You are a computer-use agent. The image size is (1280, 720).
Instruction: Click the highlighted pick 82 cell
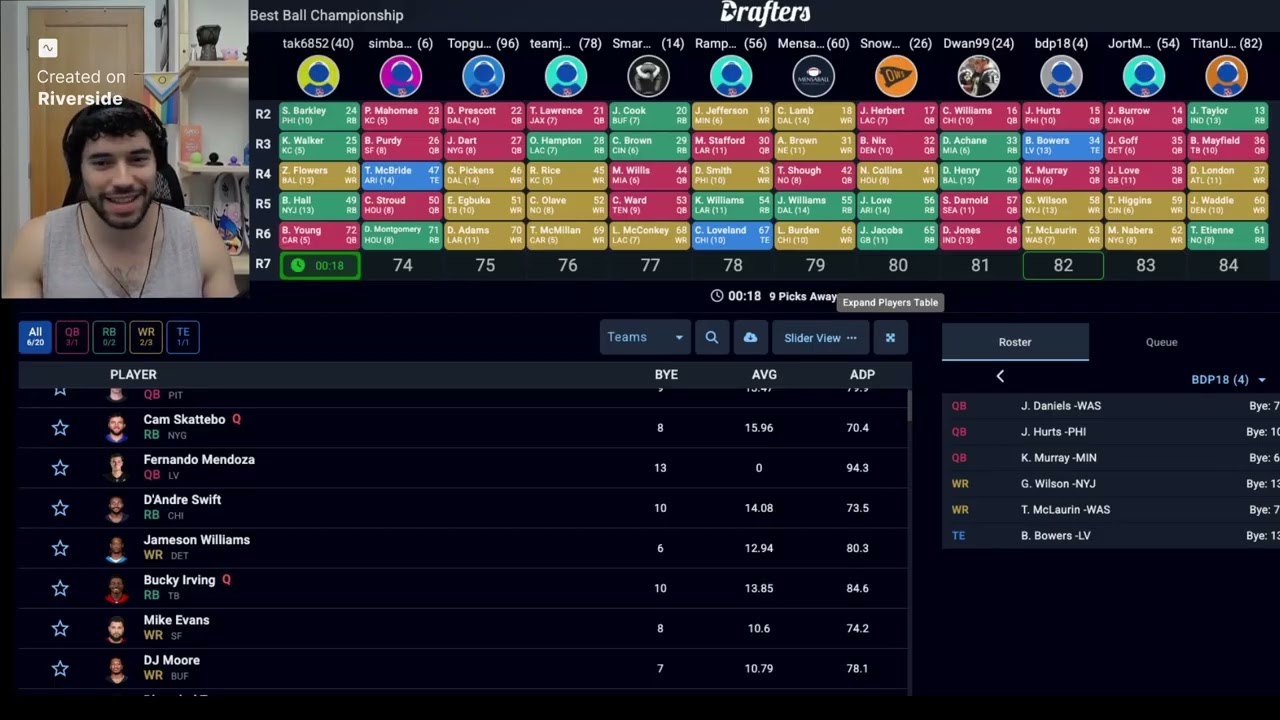[x=1062, y=266]
